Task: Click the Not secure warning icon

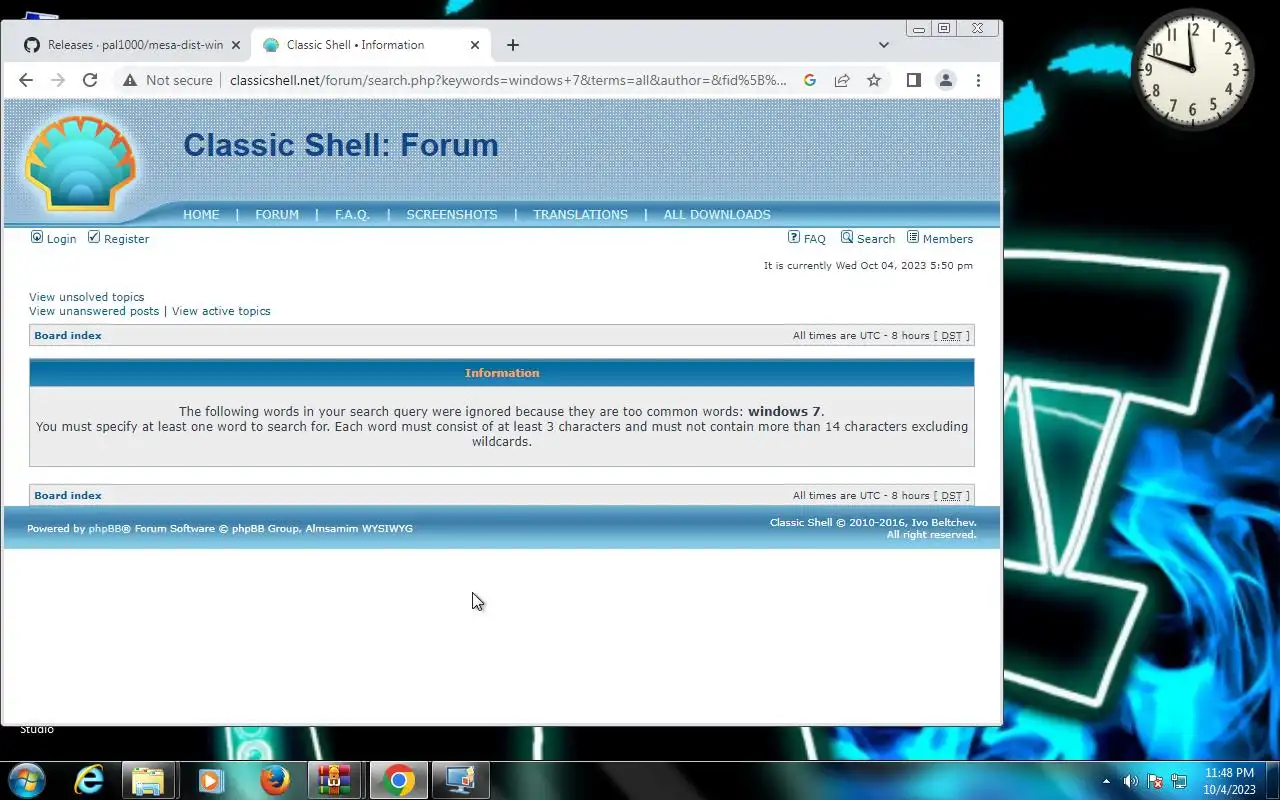Action: coord(130,80)
